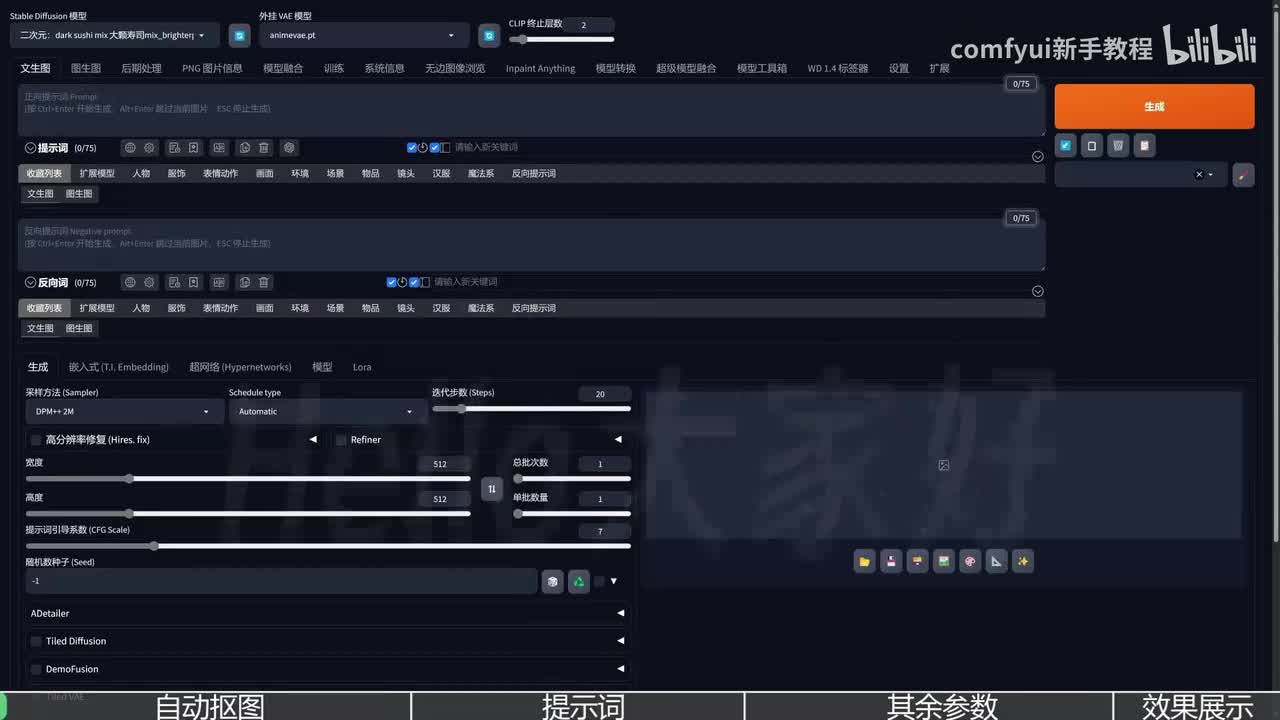Click the globe icon in prompt toolbar
This screenshot has height=720, width=1280.
coord(130,148)
